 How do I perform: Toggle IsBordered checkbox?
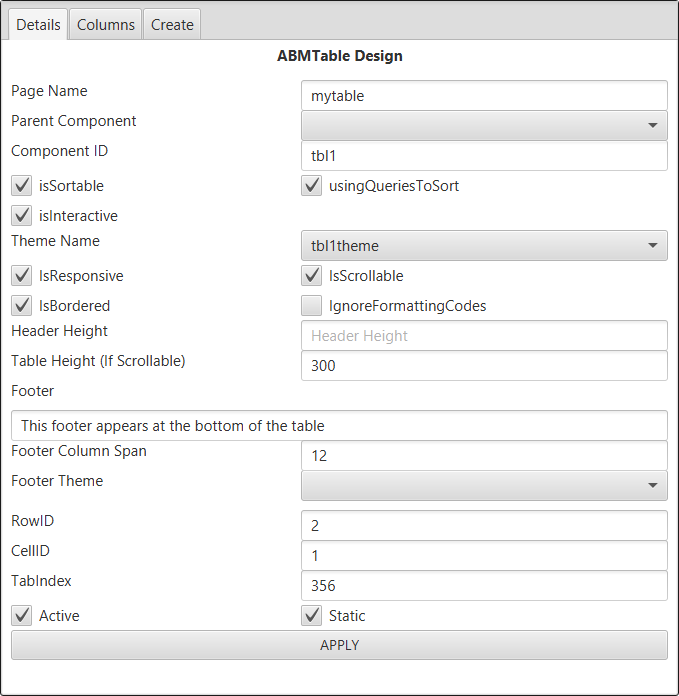tap(21, 305)
